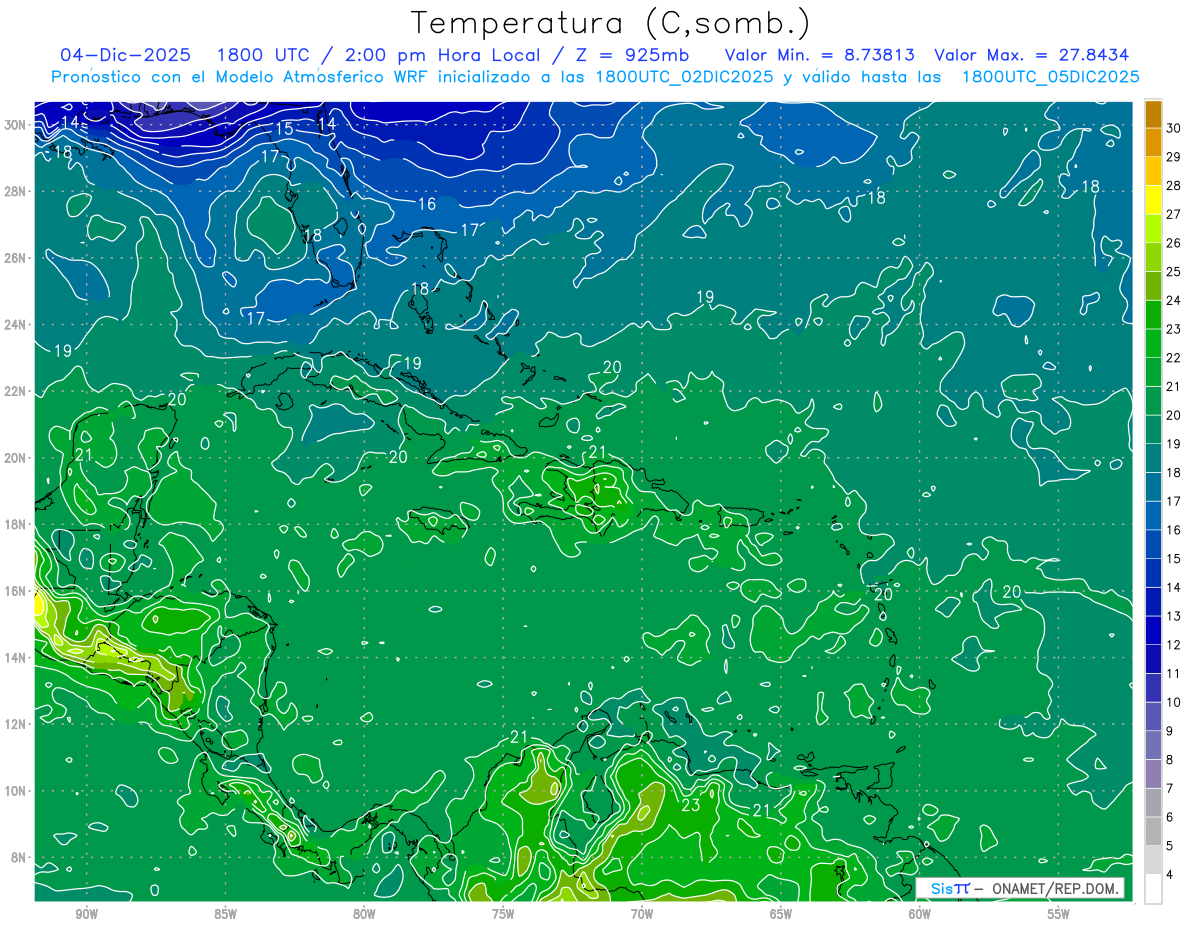Click valid-until time '1800UTC_05DIC2025'
Viewport: 1200px width, 927px height.
1050,77
